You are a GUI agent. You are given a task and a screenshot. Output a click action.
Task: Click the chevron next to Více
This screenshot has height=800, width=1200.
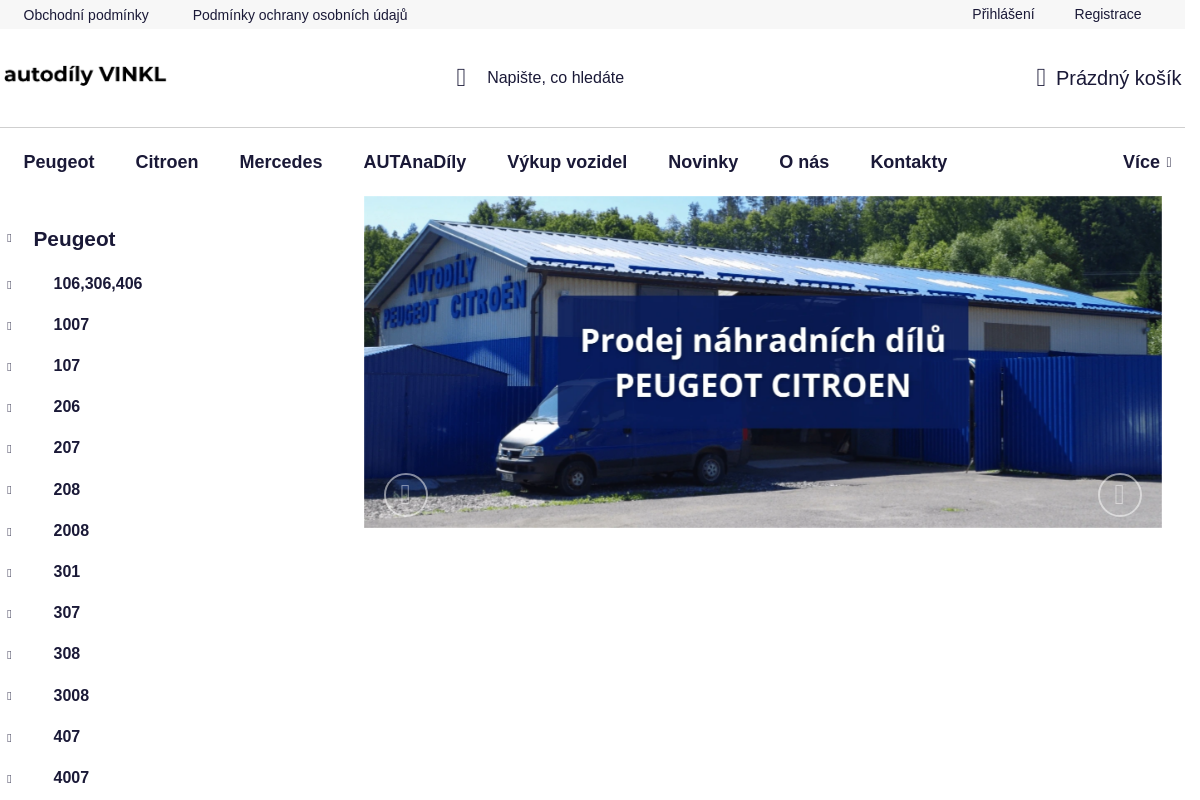1168,162
